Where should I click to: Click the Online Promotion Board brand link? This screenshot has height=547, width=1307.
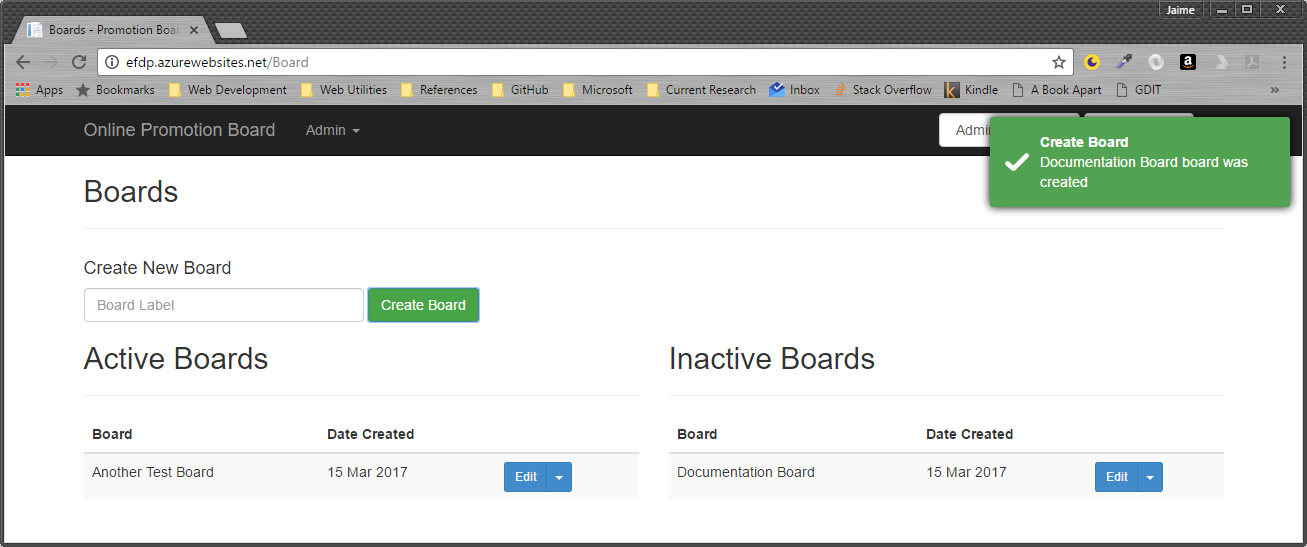[179, 130]
